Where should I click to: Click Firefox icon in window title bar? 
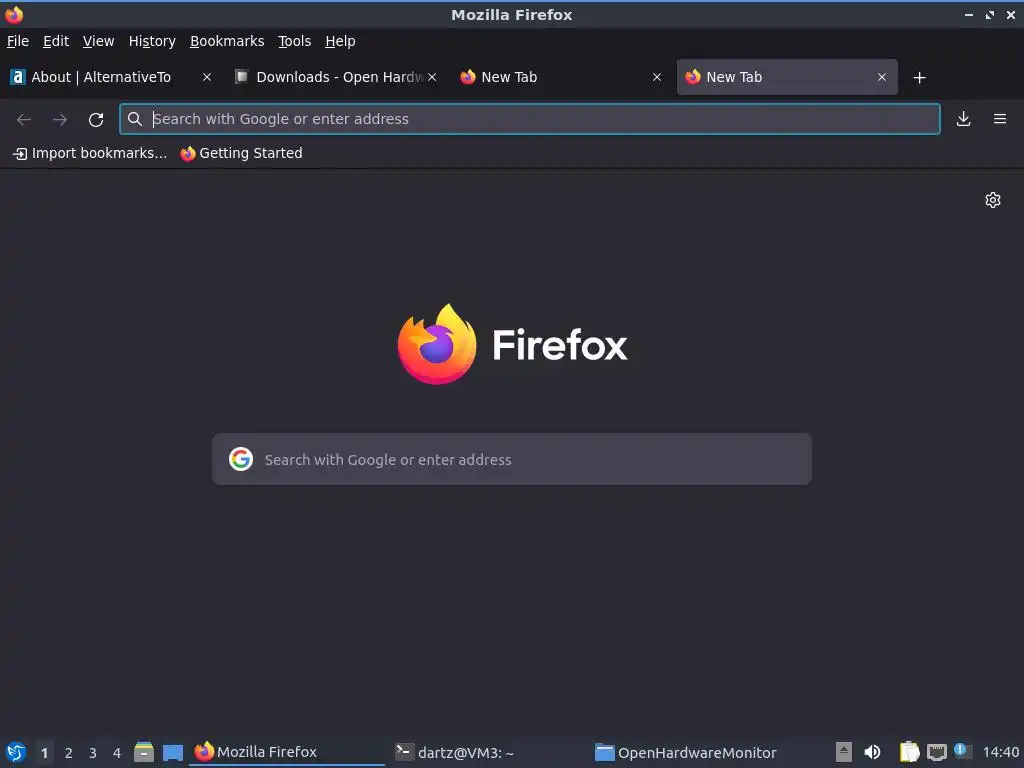[x=14, y=14]
